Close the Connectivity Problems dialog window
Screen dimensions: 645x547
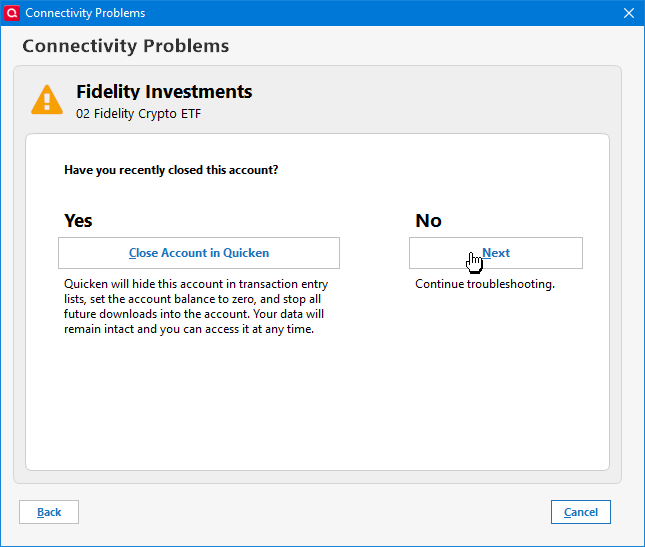click(629, 13)
